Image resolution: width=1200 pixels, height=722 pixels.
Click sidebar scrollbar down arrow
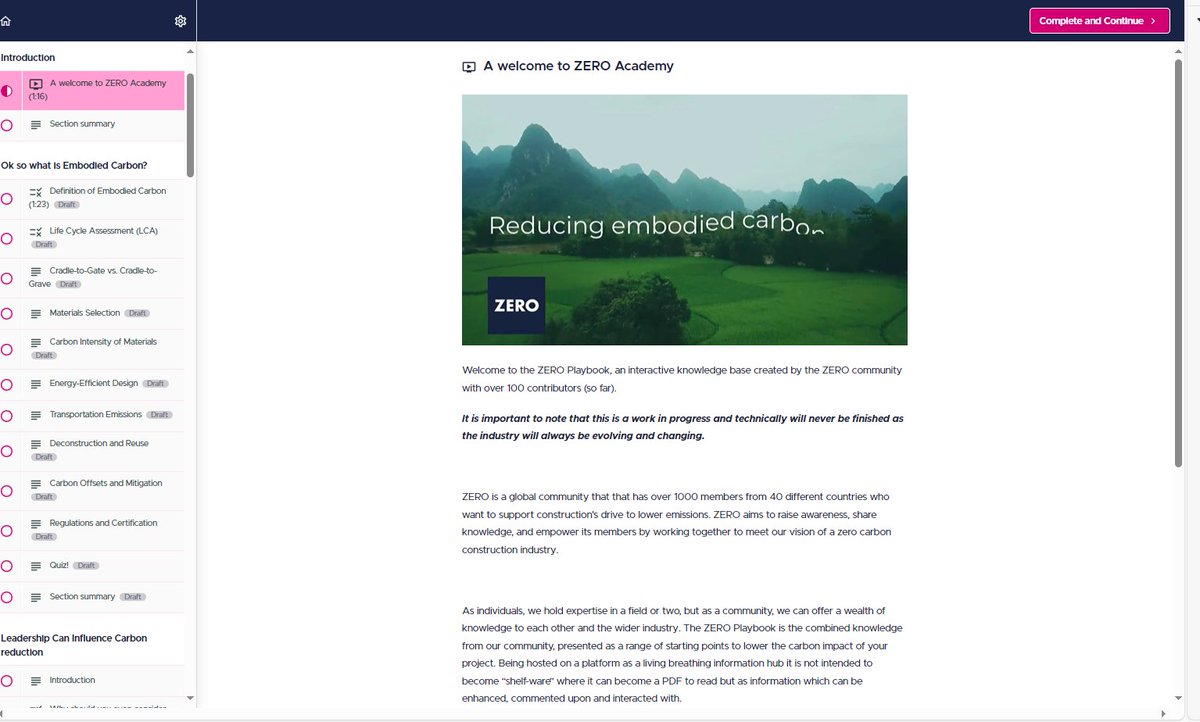[x=191, y=698]
